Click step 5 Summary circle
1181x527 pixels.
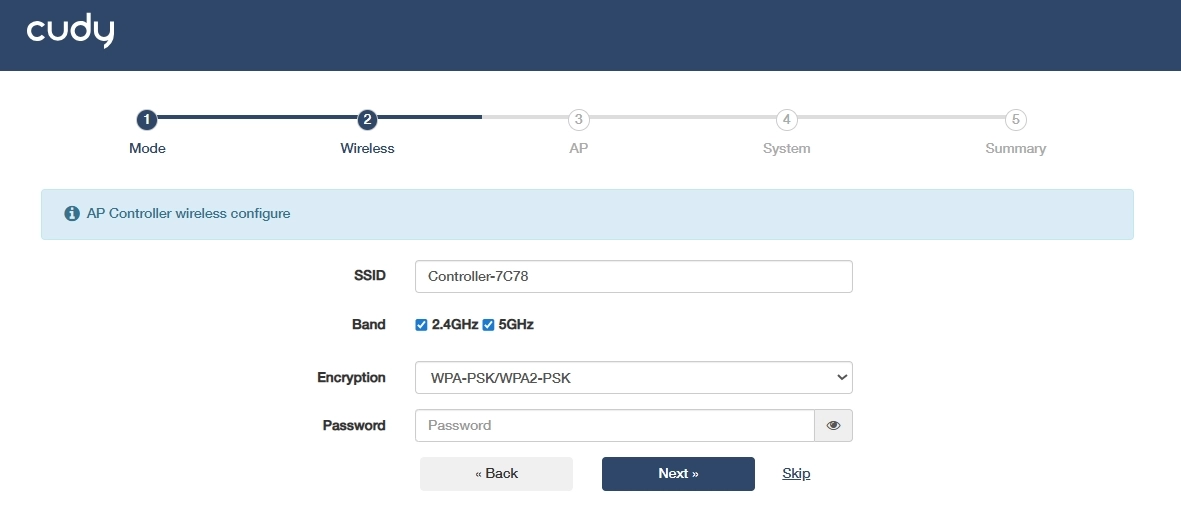1015,120
